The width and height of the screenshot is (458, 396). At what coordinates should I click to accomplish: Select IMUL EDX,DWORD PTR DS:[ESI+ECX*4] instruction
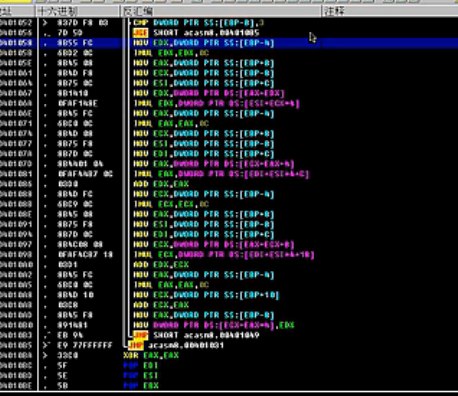(x=217, y=104)
